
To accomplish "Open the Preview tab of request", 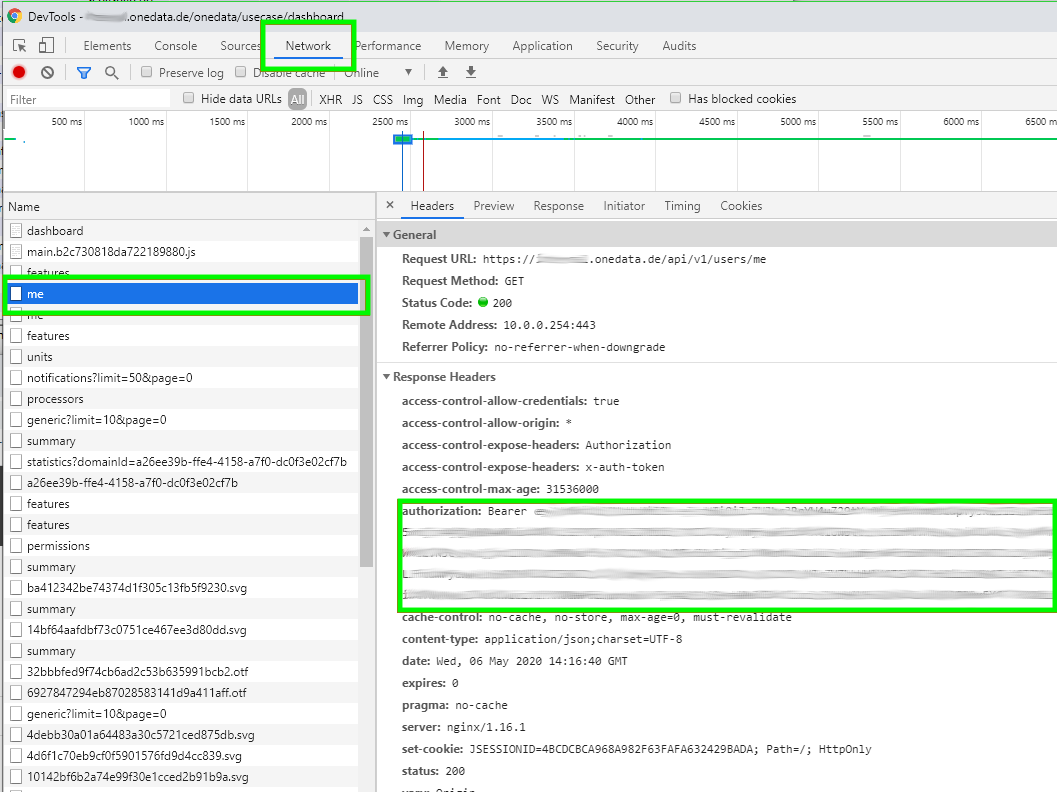I will pos(493,206).
